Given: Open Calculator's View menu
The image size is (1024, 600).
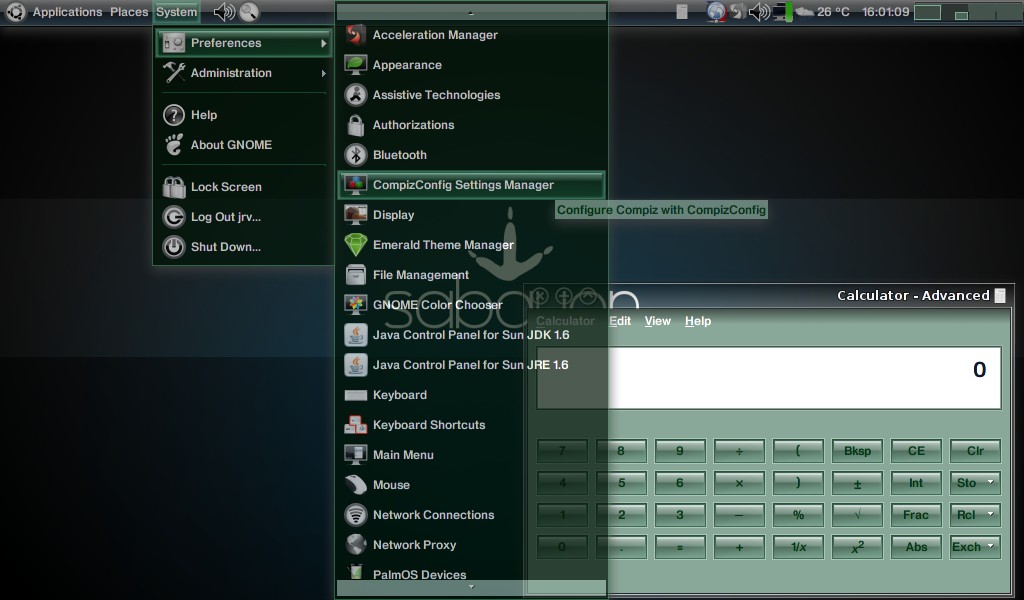Looking at the screenshot, I should tap(658, 321).
